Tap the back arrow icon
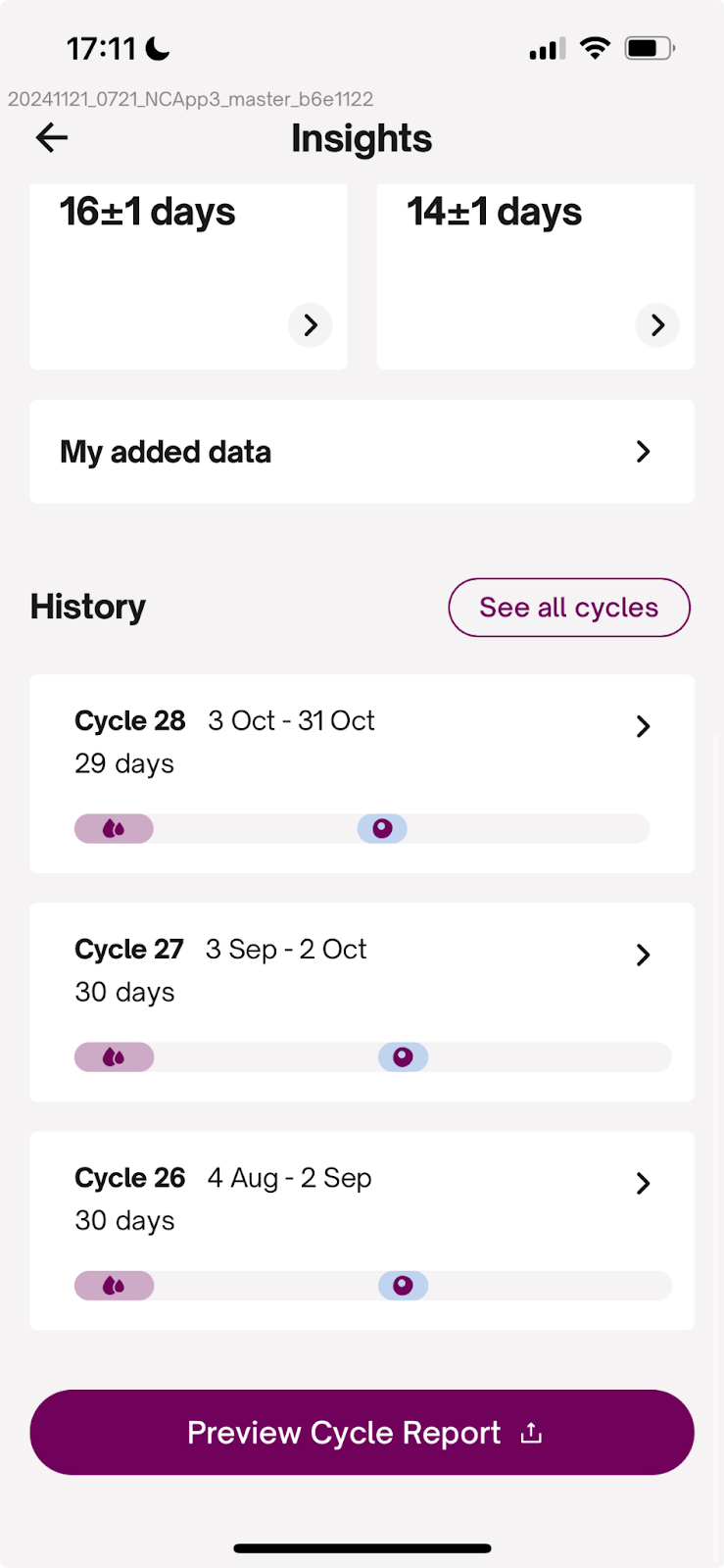The image size is (724, 1568). coord(52,137)
